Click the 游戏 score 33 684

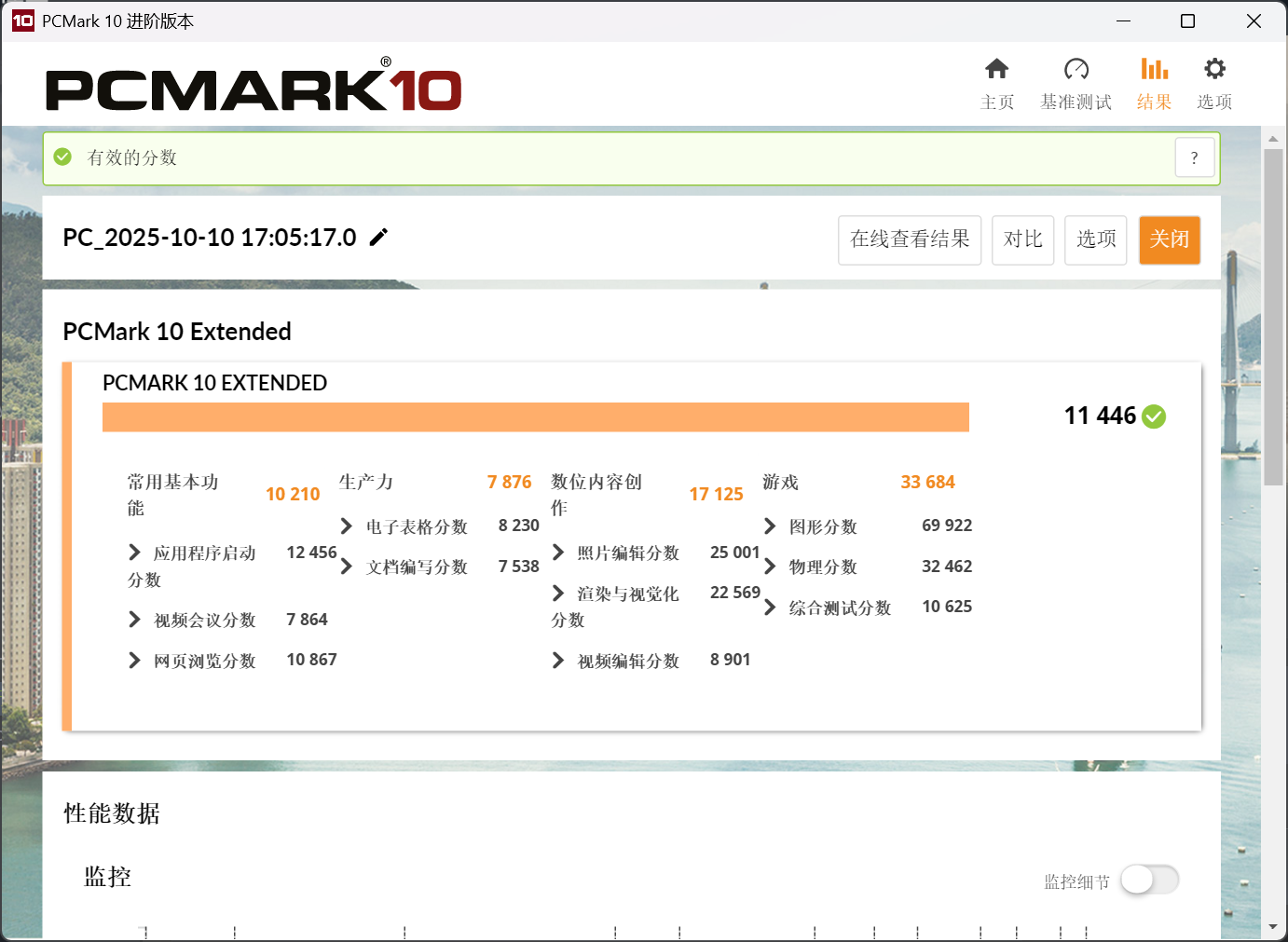click(927, 482)
